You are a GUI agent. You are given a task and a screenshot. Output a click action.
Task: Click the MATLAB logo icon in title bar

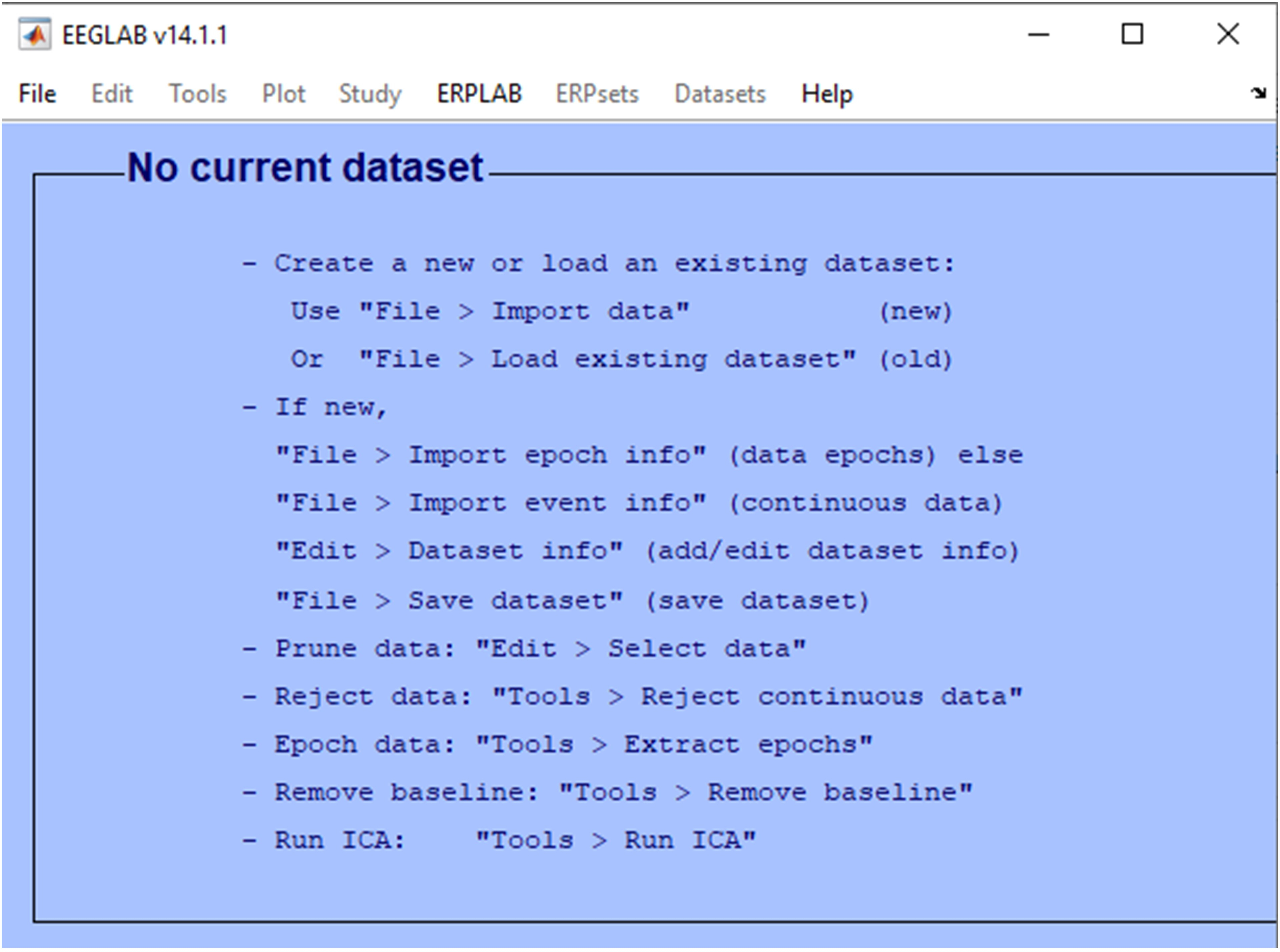35,35
